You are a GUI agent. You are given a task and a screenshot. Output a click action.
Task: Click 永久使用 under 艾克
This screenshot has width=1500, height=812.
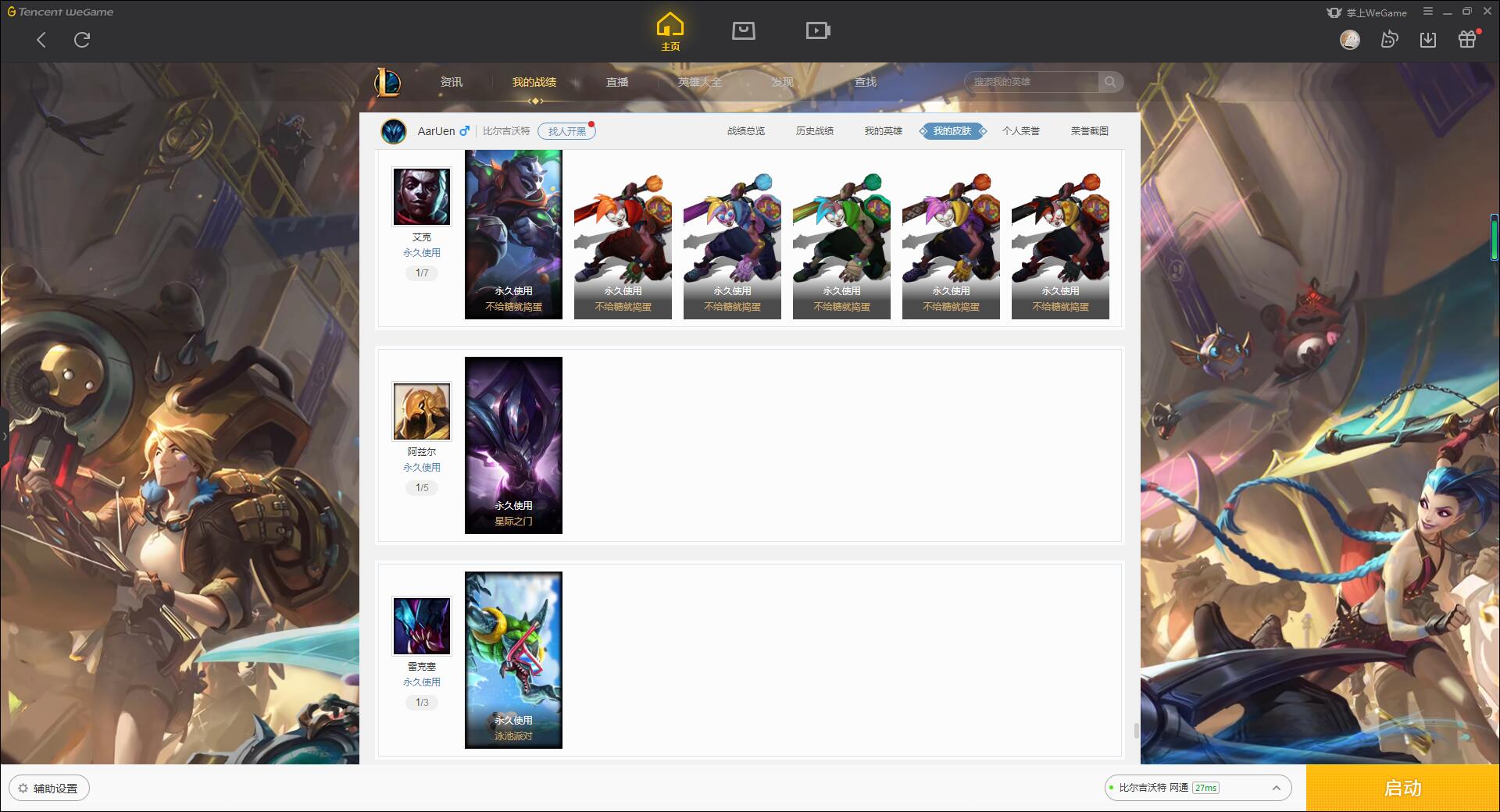click(422, 253)
